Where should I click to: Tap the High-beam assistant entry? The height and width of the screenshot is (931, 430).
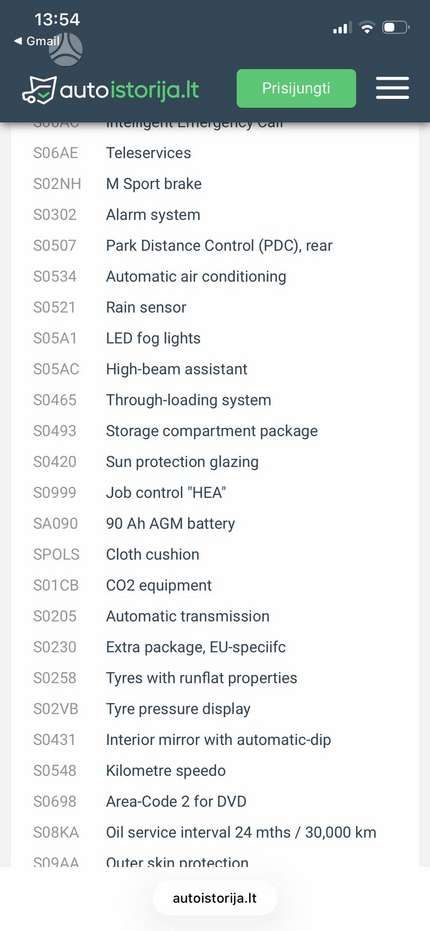point(176,369)
